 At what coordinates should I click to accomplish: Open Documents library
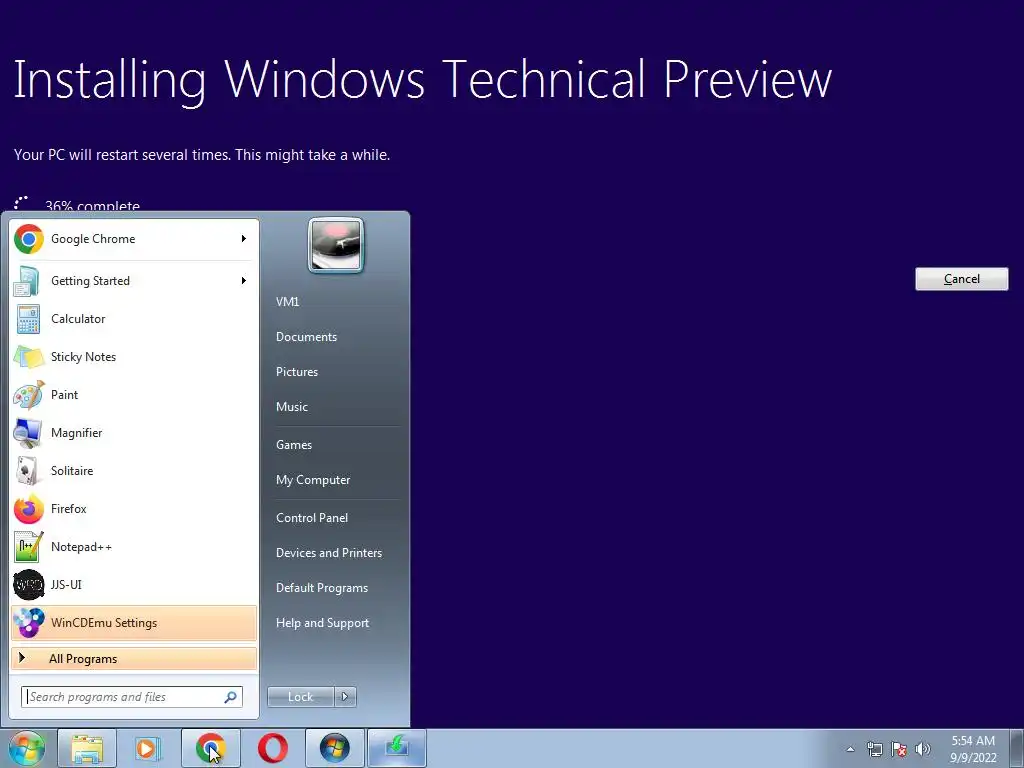pyautogui.click(x=306, y=337)
